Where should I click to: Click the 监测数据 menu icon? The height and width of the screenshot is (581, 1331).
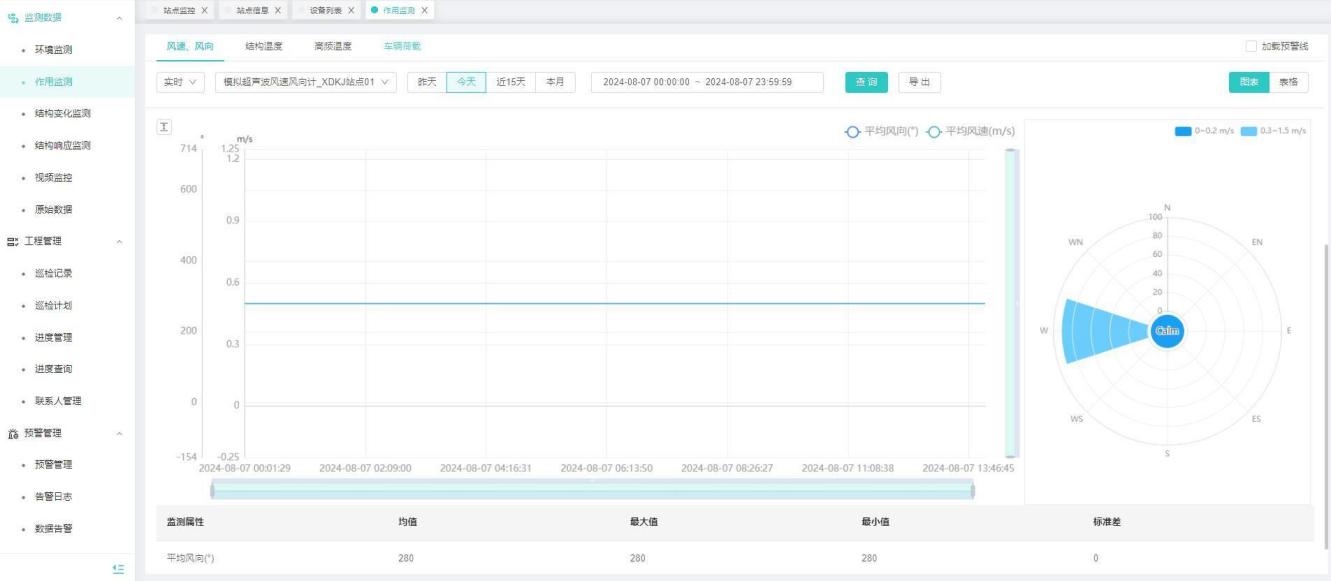coord(12,18)
